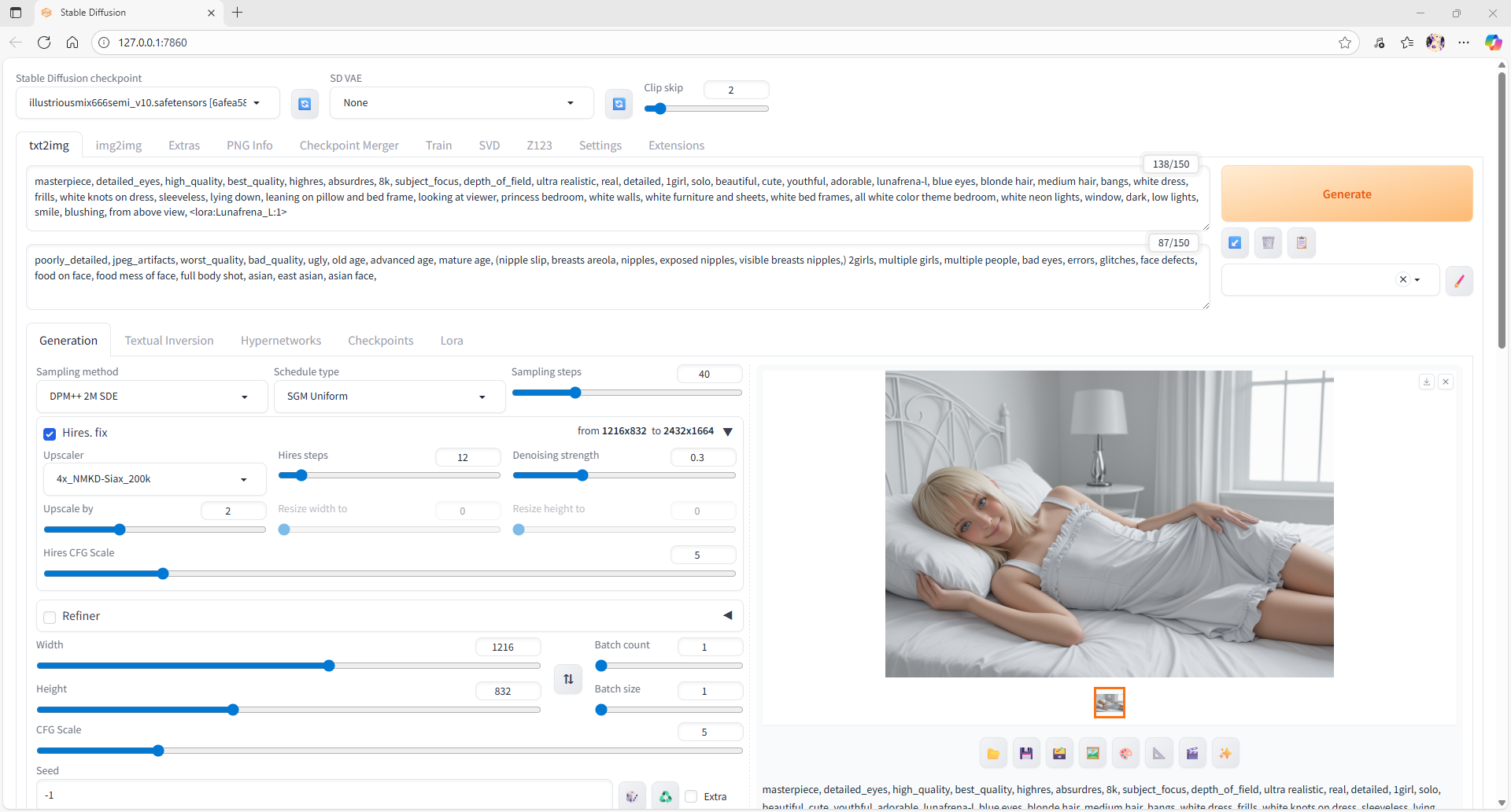The height and width of the screenshot is (812, 1511).
Task: Randomize seed with the dice icon
Action: point(632,796)
